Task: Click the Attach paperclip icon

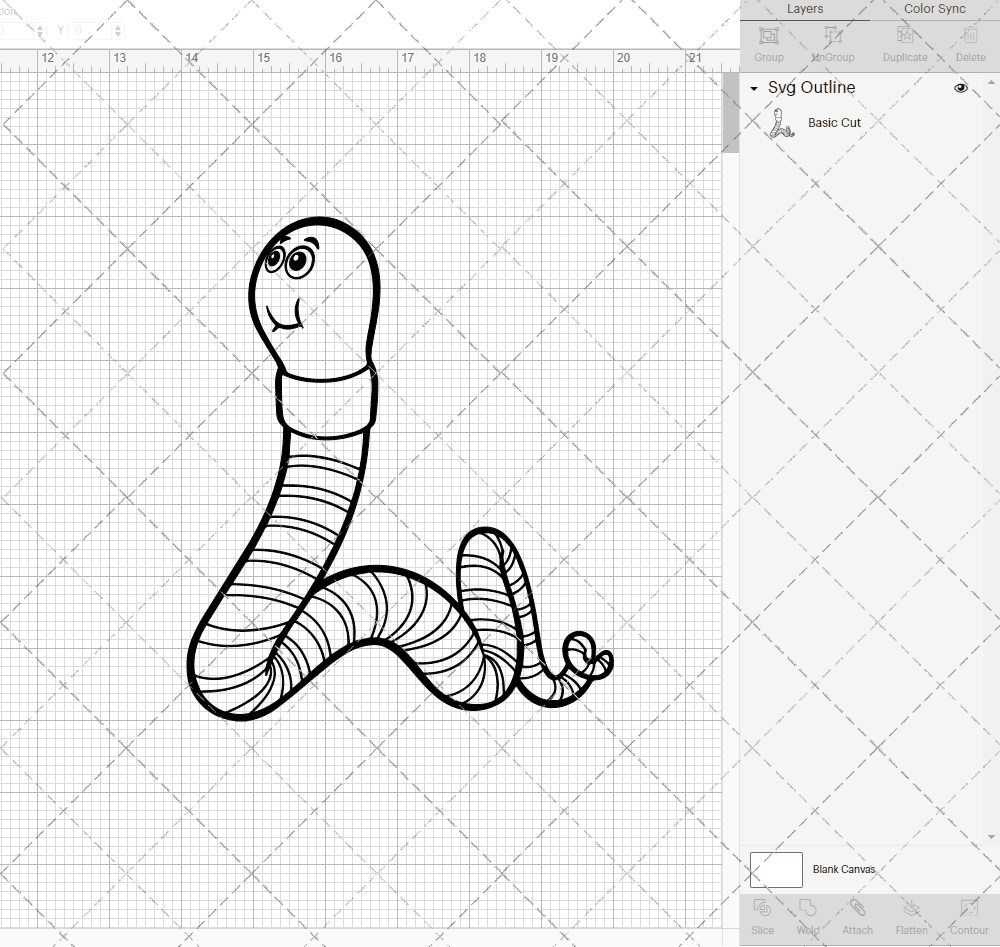Action: click(857, 915)
